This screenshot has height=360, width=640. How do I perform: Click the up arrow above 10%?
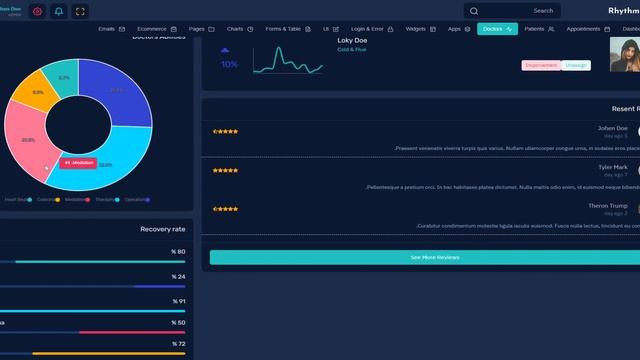(x=225, y=50)
